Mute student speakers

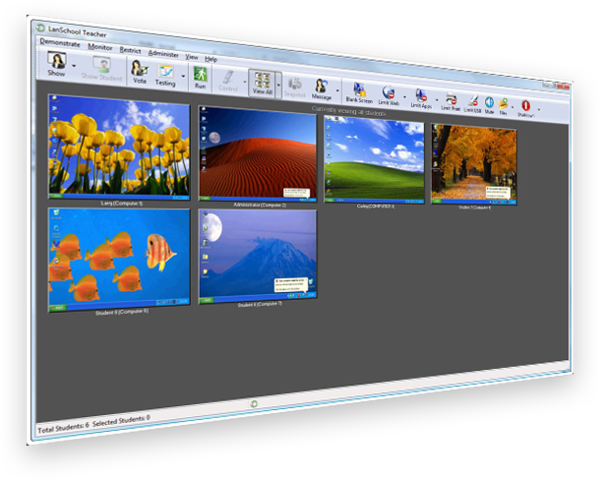click(489, 103)
